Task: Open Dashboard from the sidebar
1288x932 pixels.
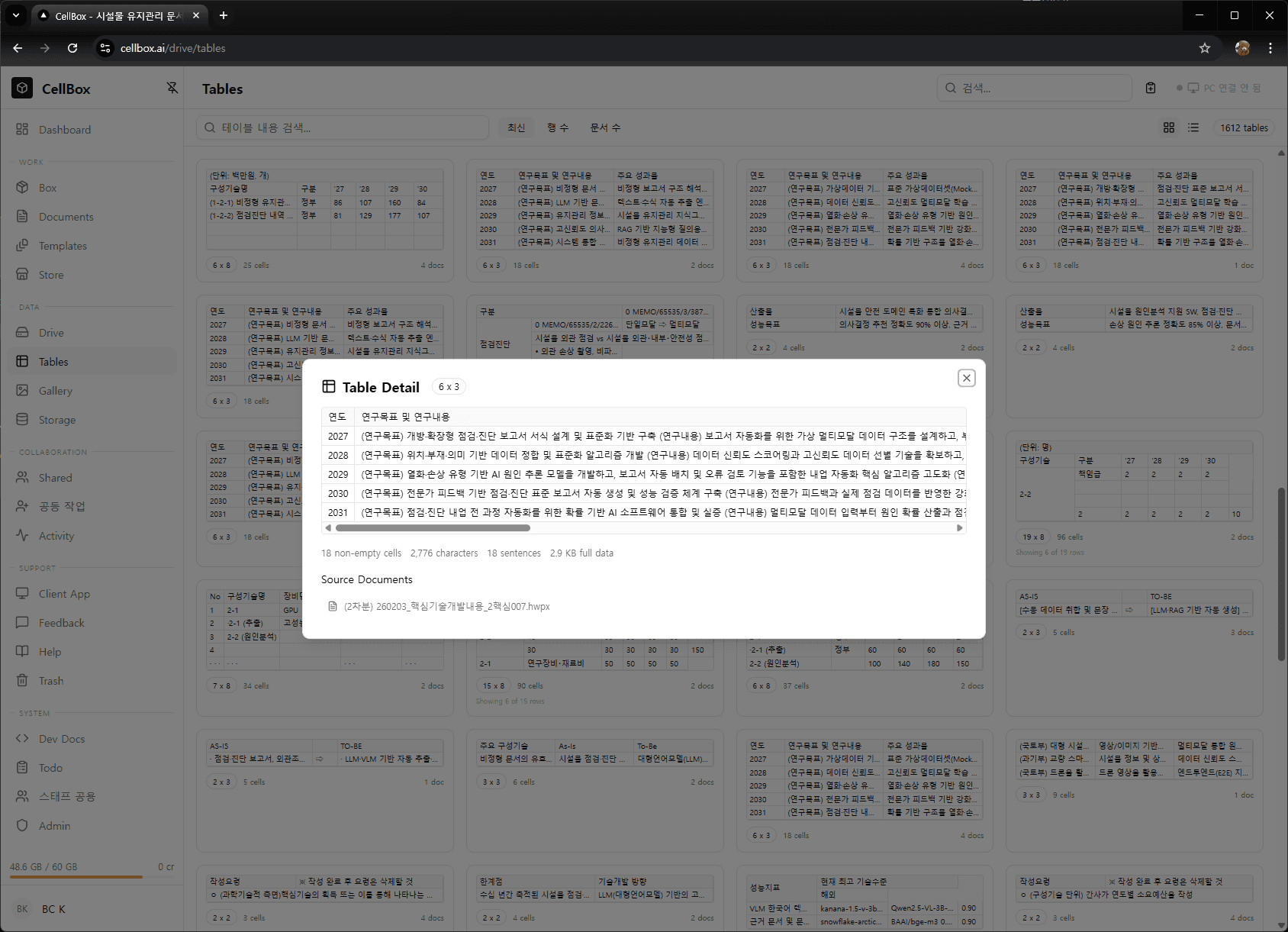Action: 65,130
